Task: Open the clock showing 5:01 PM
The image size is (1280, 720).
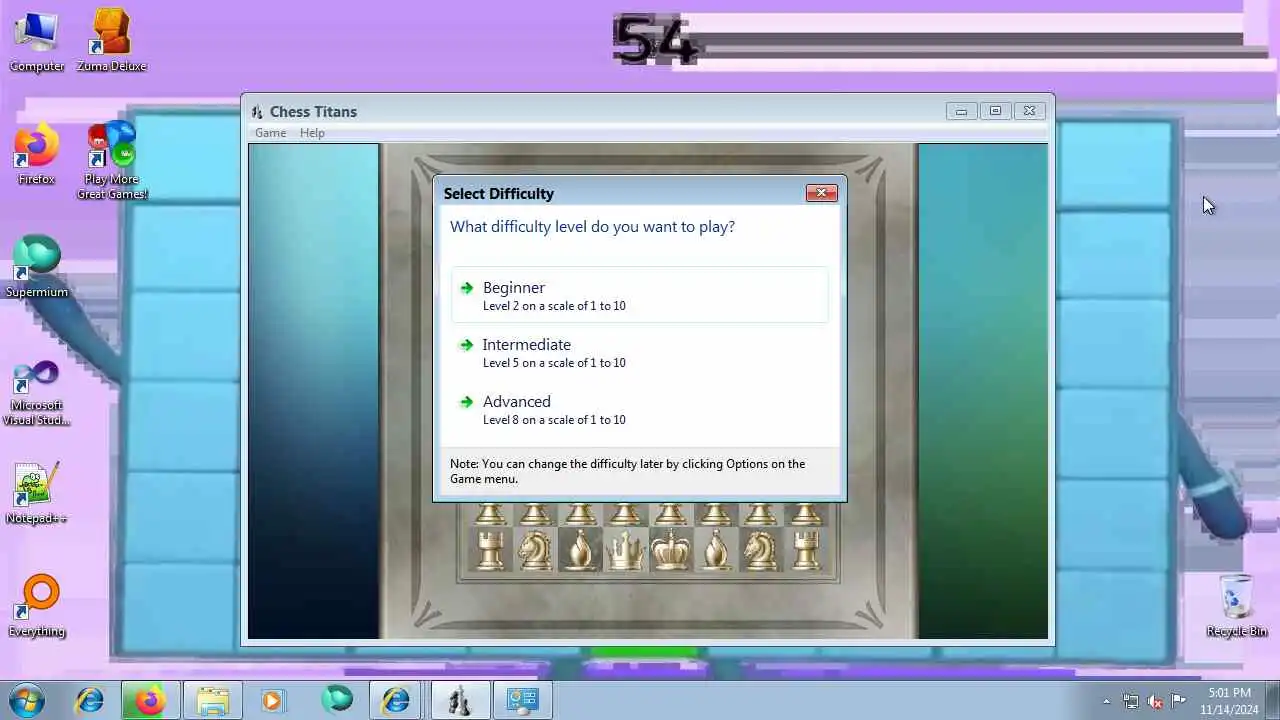Action: point(1229,700)
